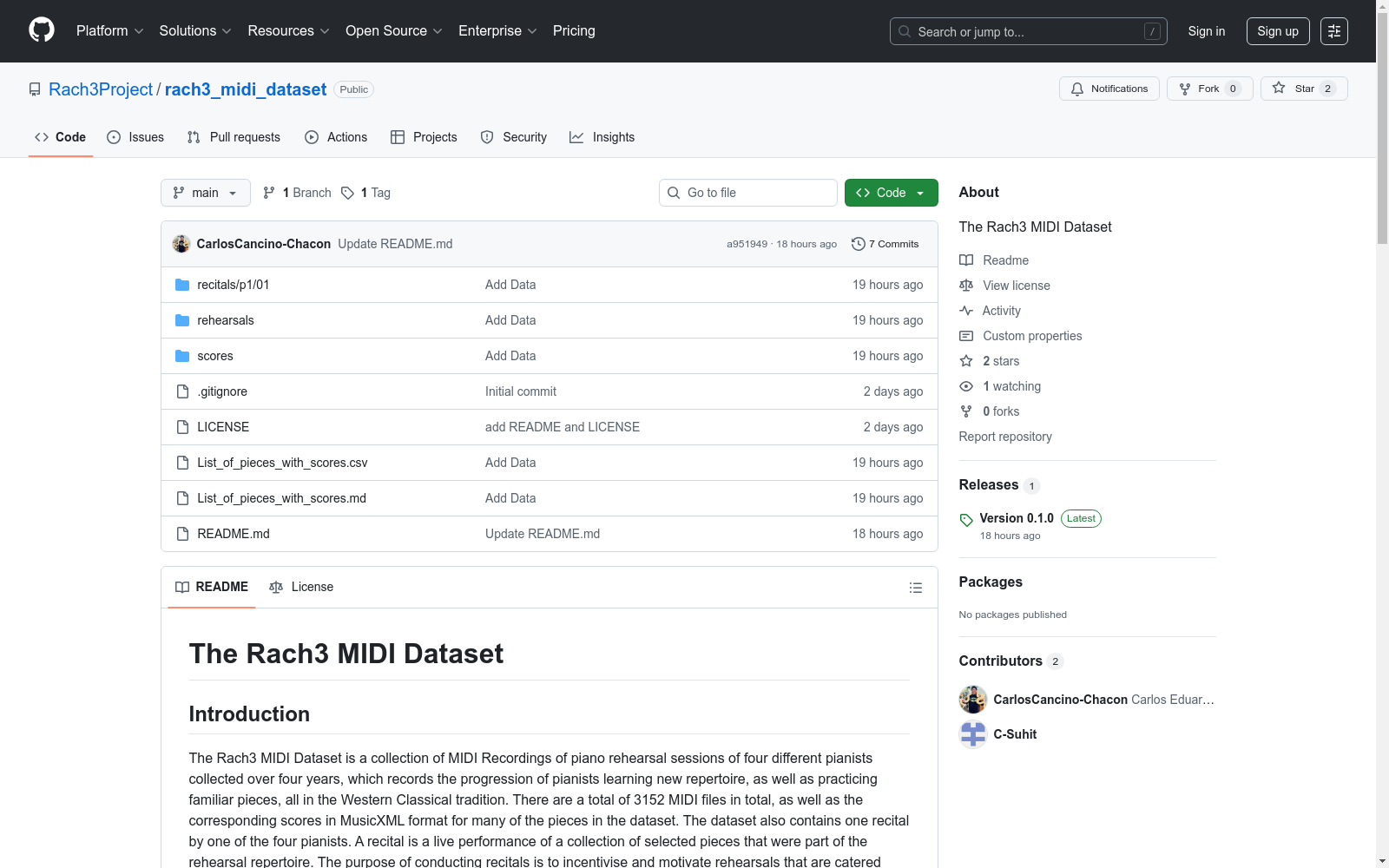Screen dimensions: 1389x868
Task: Focus the Search or jump to field
Action: (x=1029, y=31)
